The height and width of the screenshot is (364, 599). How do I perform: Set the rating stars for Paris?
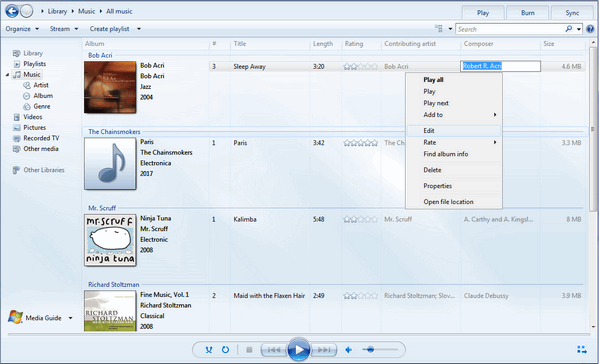tap(360, 143)
